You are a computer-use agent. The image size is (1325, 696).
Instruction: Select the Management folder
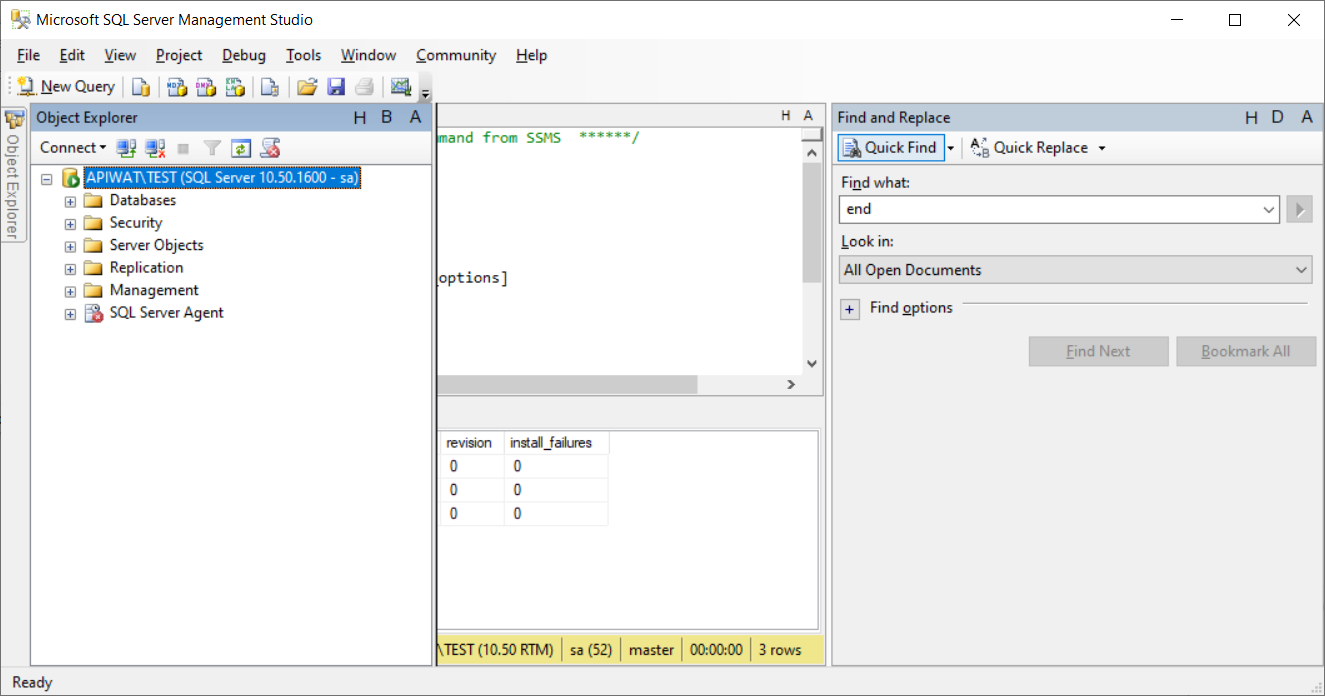pos(154,290)
